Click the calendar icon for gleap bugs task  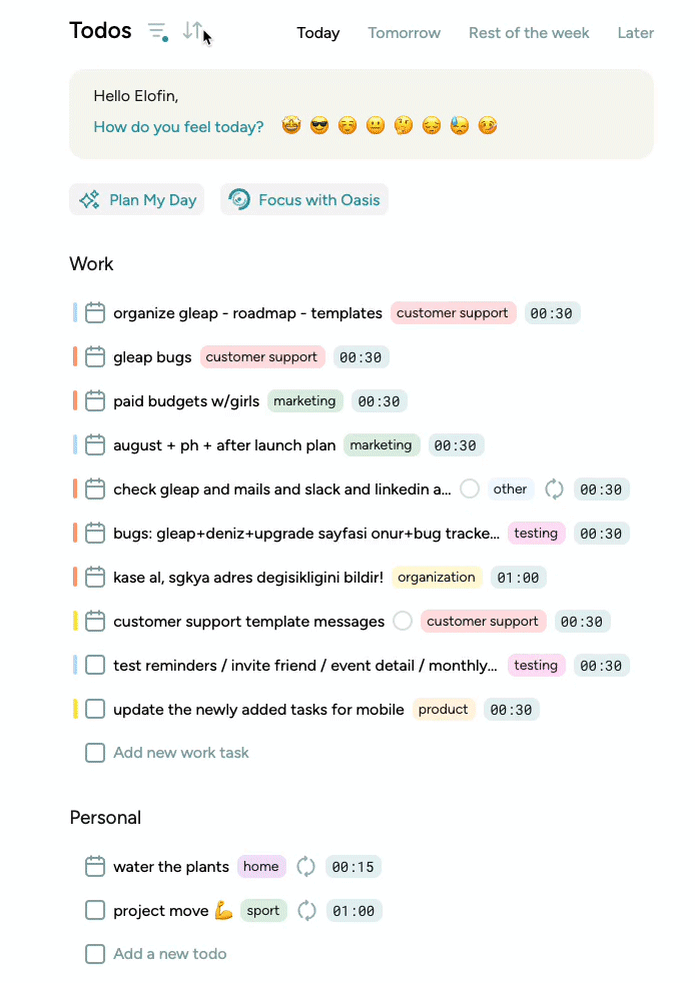[x=95, y=357]
